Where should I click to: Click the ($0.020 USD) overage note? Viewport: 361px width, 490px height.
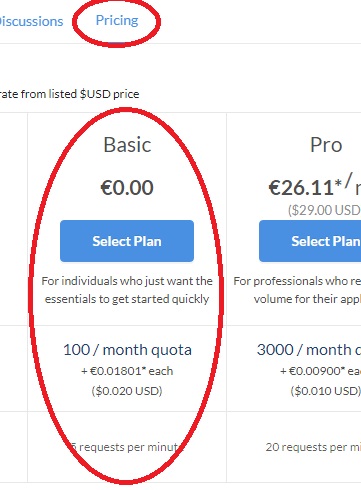click(127, 391)
